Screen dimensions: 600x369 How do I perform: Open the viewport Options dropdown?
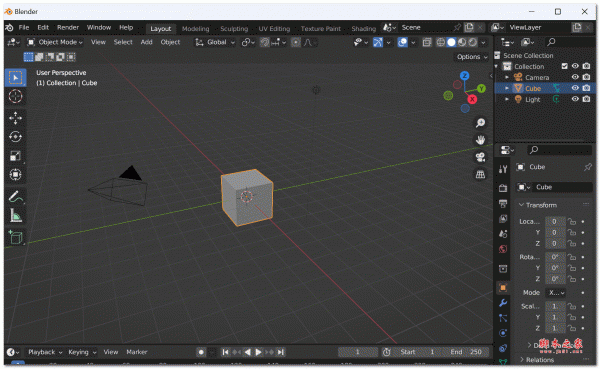coord(472,57)
